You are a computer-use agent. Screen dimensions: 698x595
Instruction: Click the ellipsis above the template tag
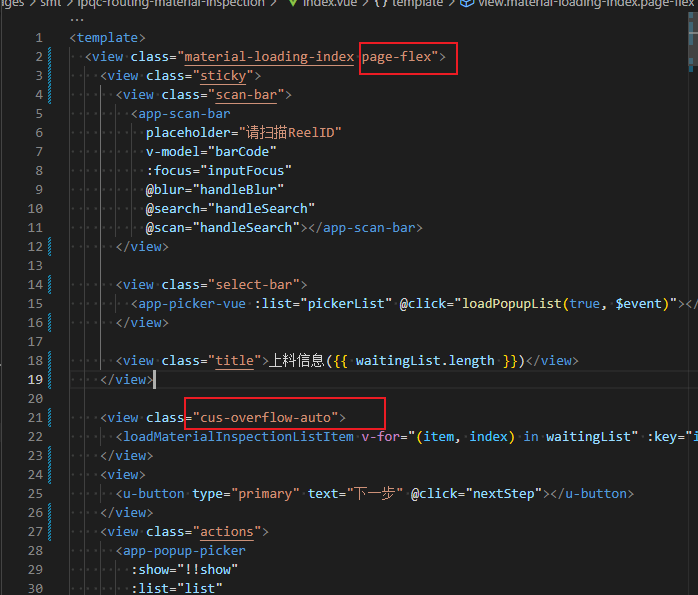pyautogui.click(x=79, y=19)
